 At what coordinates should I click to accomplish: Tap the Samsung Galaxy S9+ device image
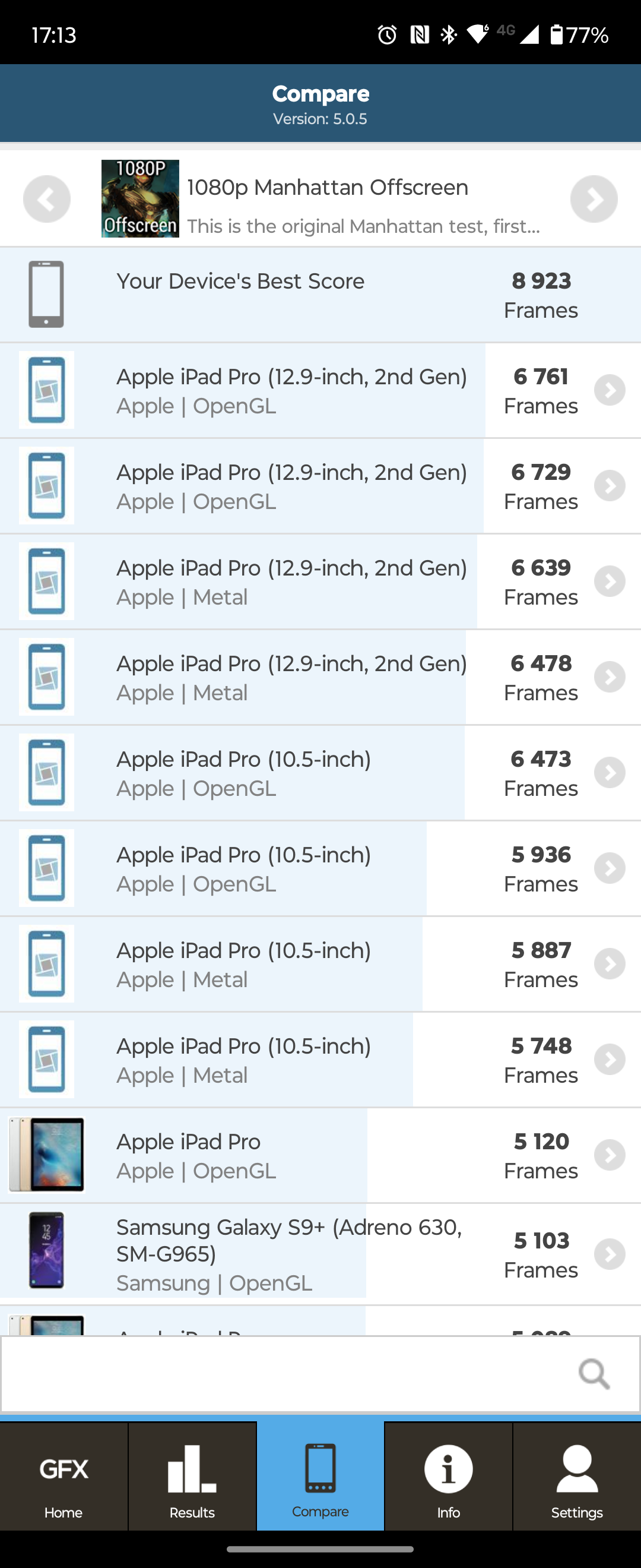click(x=47, y=1251)
